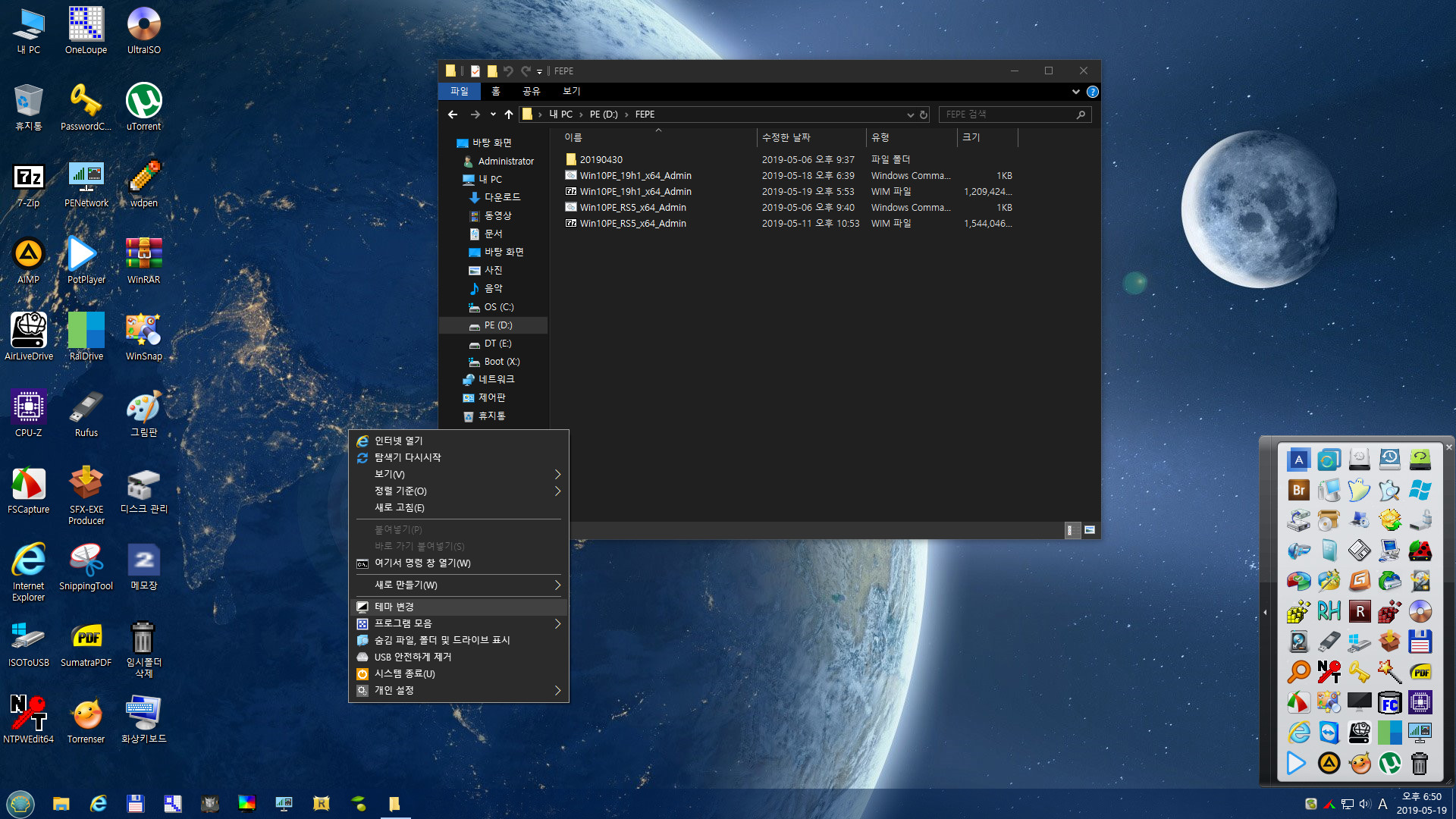Open WinRAR desktop icon
The width and height of the screenshot is (1456, 819).
point(143,260)
